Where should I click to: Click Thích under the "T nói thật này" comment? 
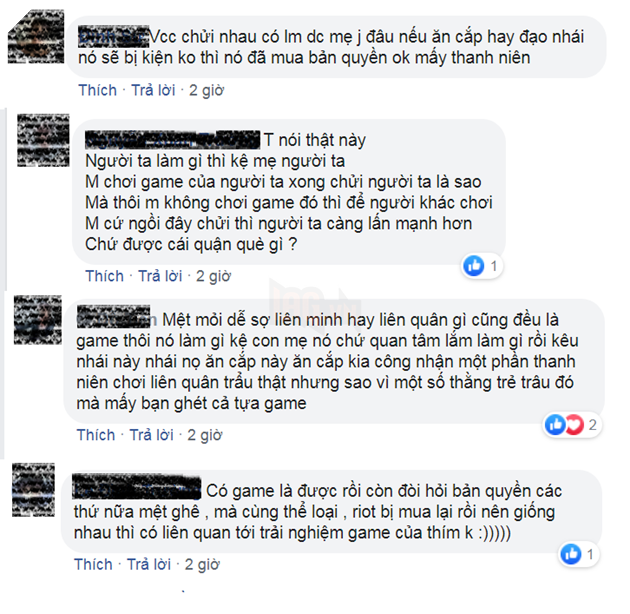104,276
